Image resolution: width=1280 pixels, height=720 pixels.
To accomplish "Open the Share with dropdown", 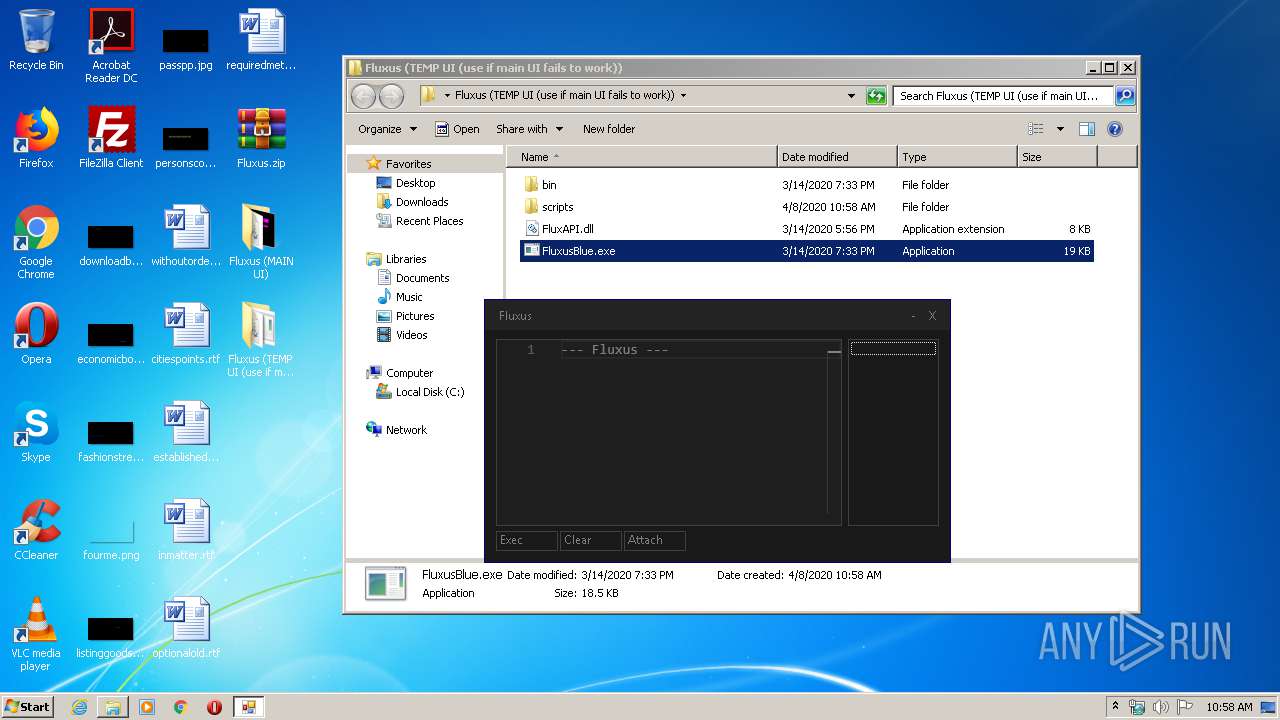I will [x=530, y=129].
